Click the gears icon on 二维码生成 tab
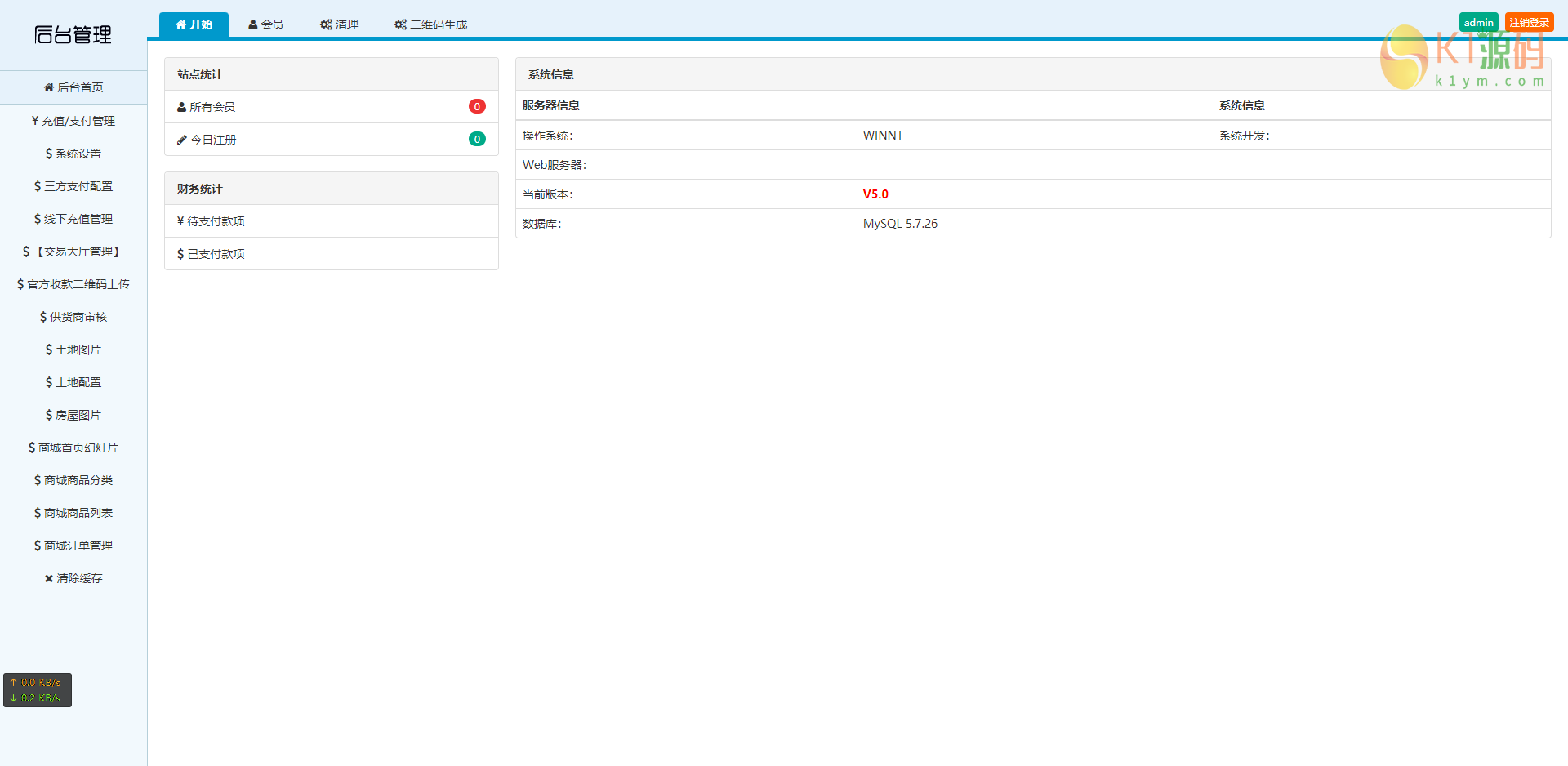 [400, 24]
